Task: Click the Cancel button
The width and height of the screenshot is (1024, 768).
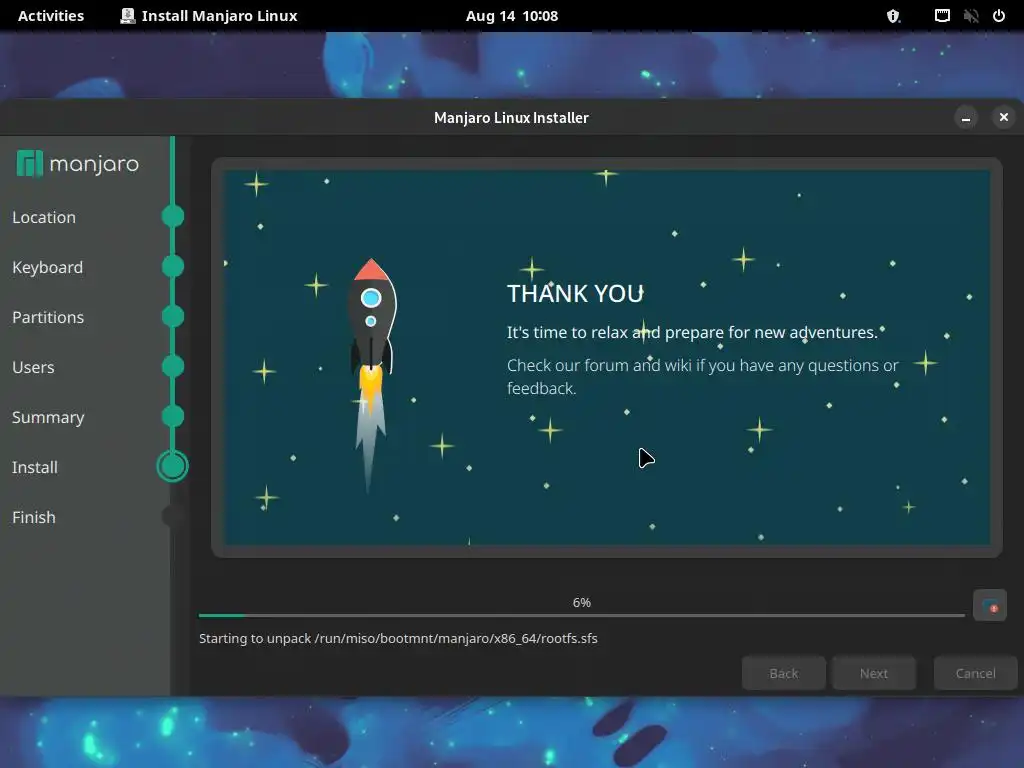Action: [x=976, y=673]
